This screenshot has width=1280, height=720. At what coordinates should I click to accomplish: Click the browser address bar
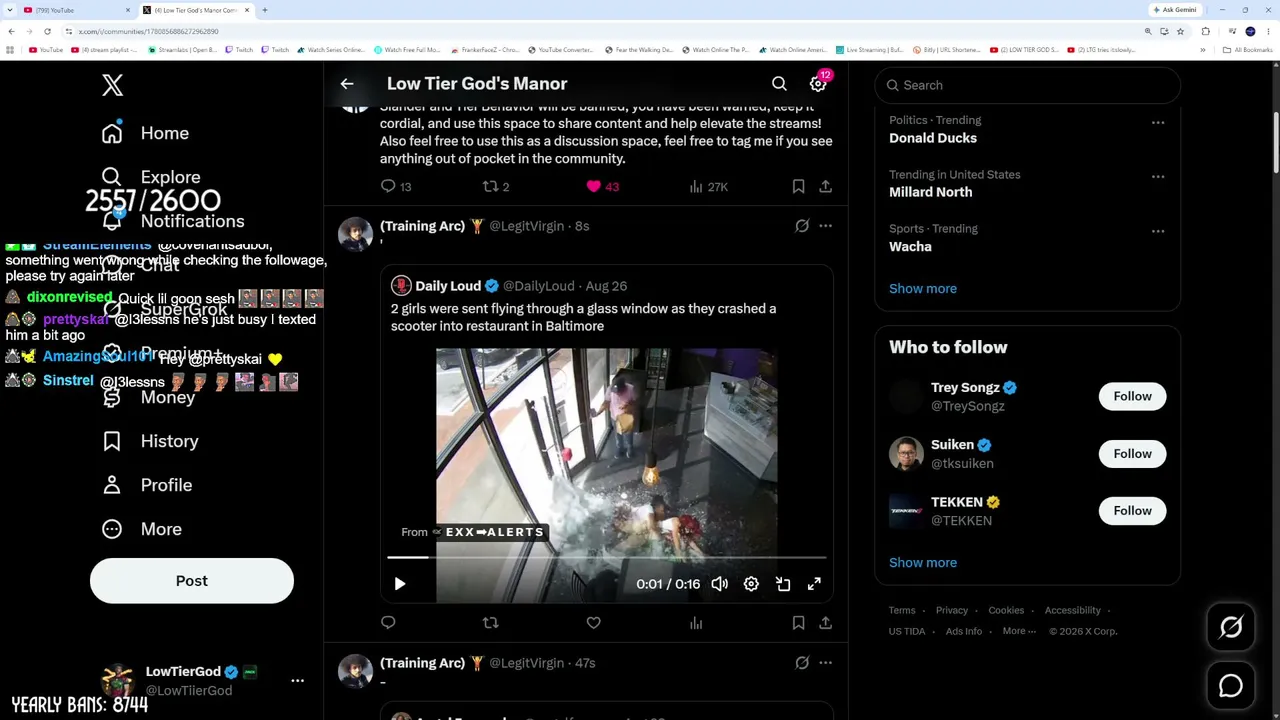click(600, 31)
